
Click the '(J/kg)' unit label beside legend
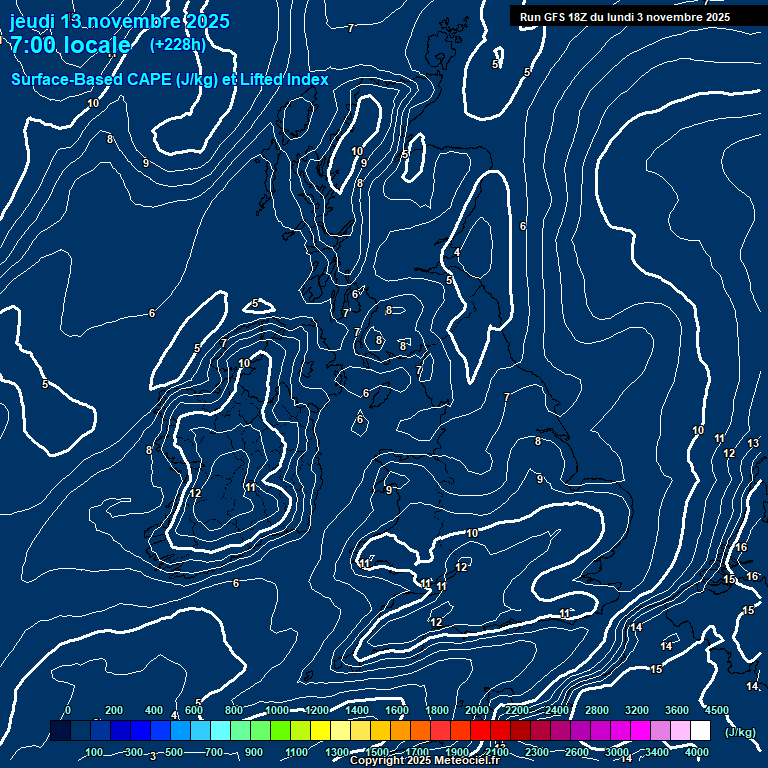tap(740, 731)
